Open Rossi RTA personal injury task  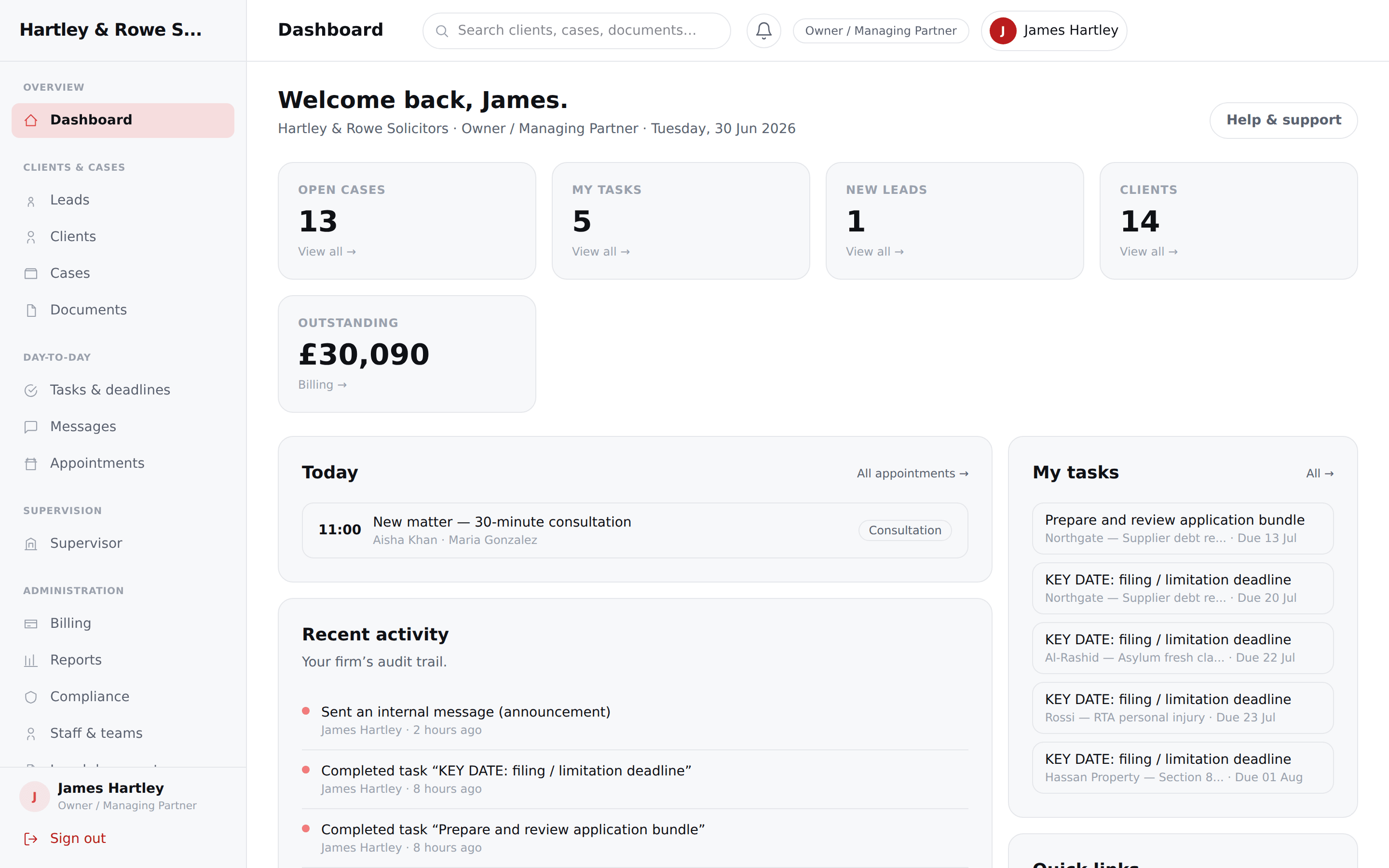pyautogui.click(x=1183, y=708)
